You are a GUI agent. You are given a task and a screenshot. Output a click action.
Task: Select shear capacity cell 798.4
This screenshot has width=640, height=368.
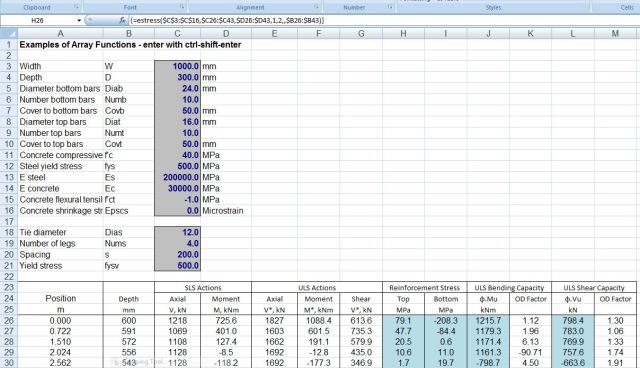(573, 321)
